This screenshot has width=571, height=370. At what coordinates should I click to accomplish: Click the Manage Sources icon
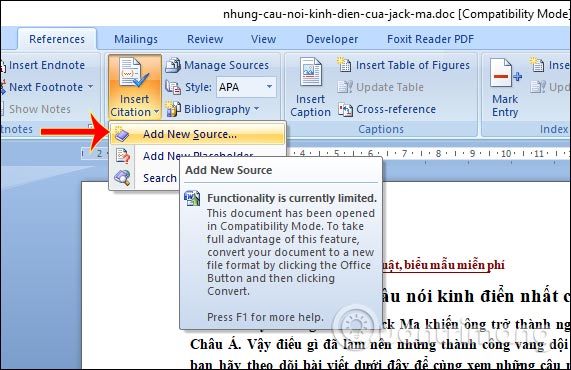(173, 65)
